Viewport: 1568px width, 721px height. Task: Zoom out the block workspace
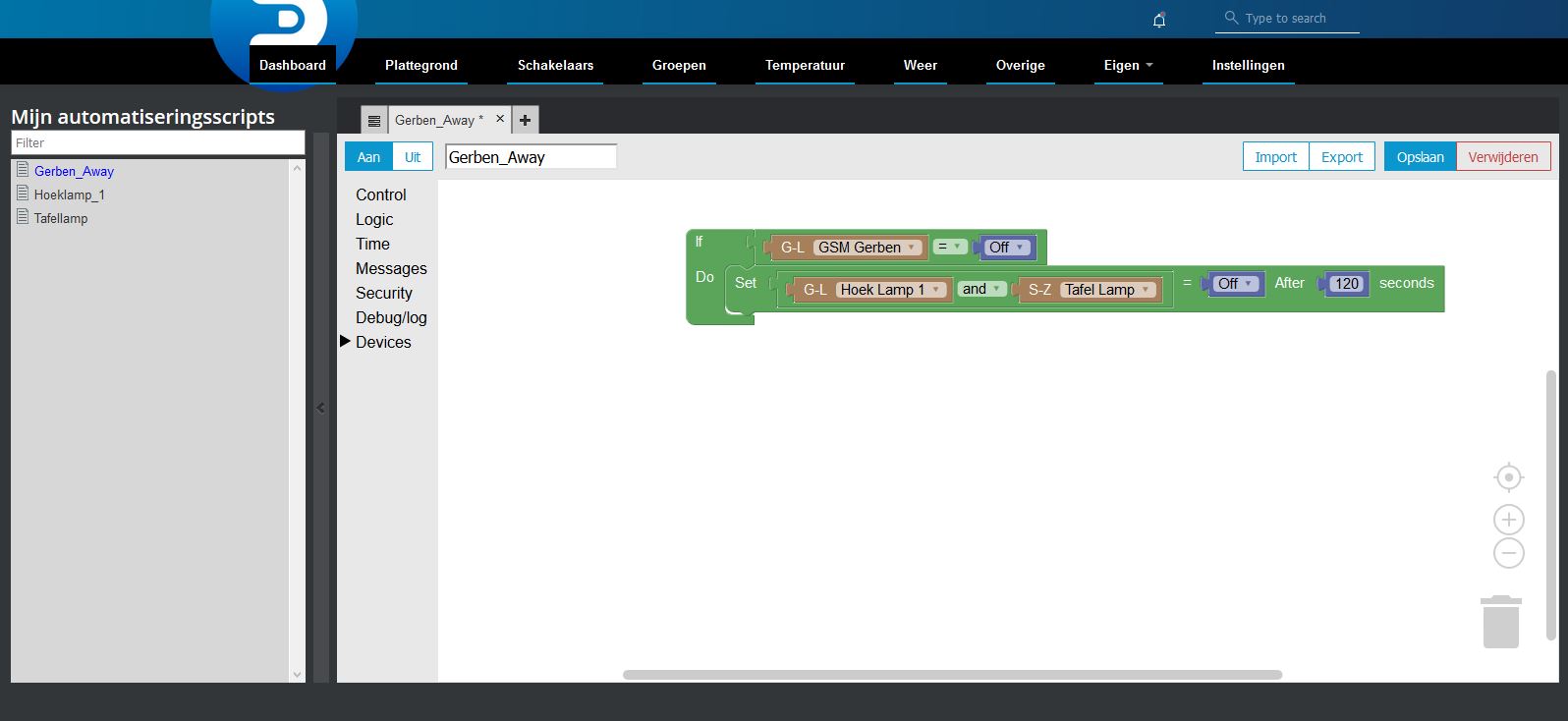coord(1508,553)
